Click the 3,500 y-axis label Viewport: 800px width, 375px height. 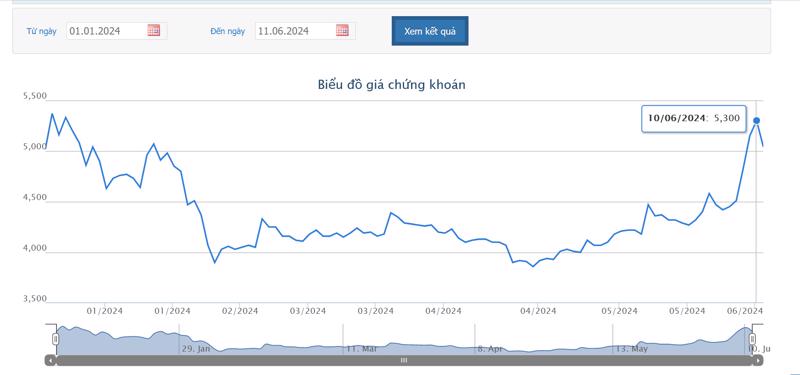click(35, 298)
